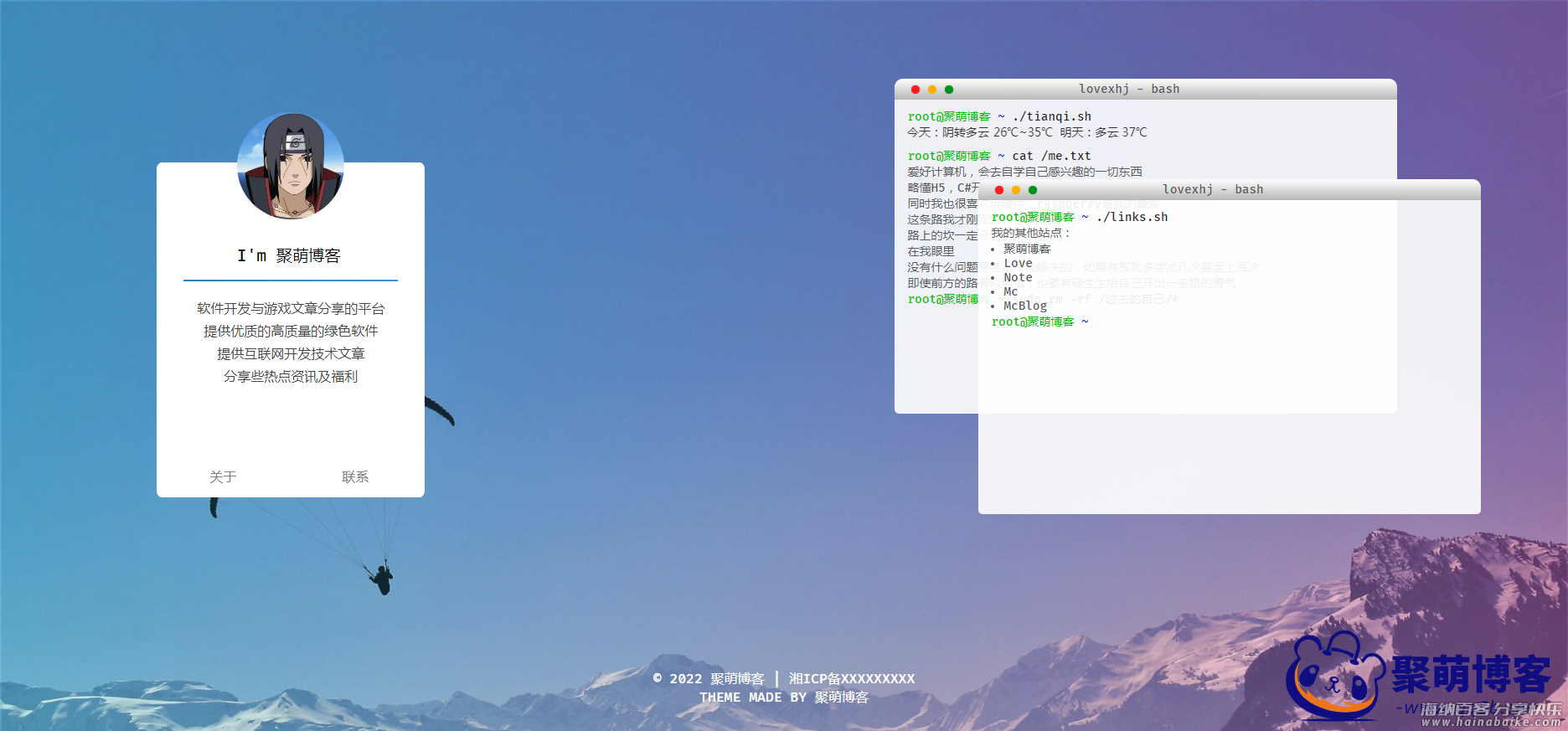This screenshot has height=731, width=1568.
Task: Click green maximize dot on back terminal
Action: 949,90
